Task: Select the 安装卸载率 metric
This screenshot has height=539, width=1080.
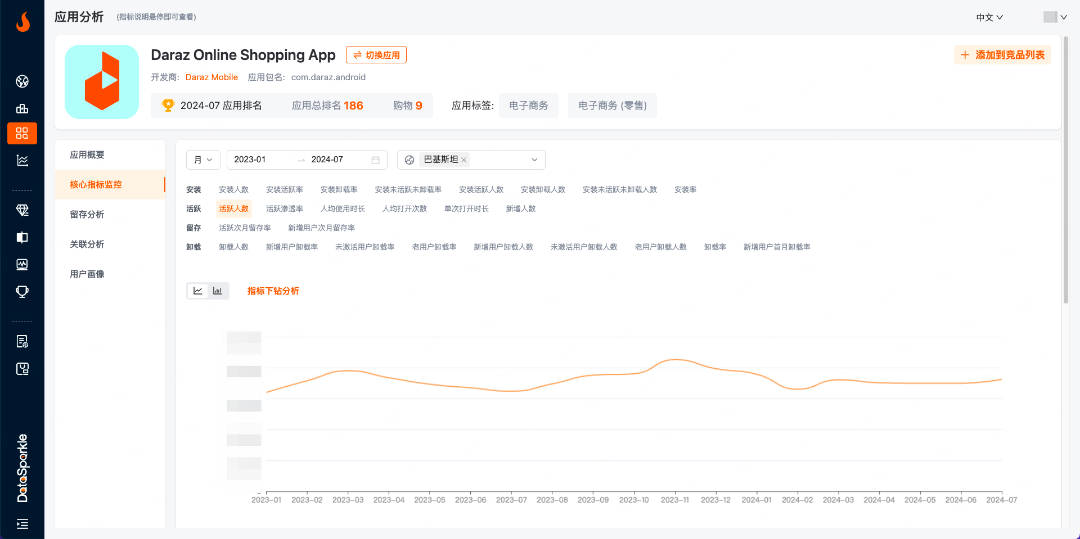Action: 339,189
